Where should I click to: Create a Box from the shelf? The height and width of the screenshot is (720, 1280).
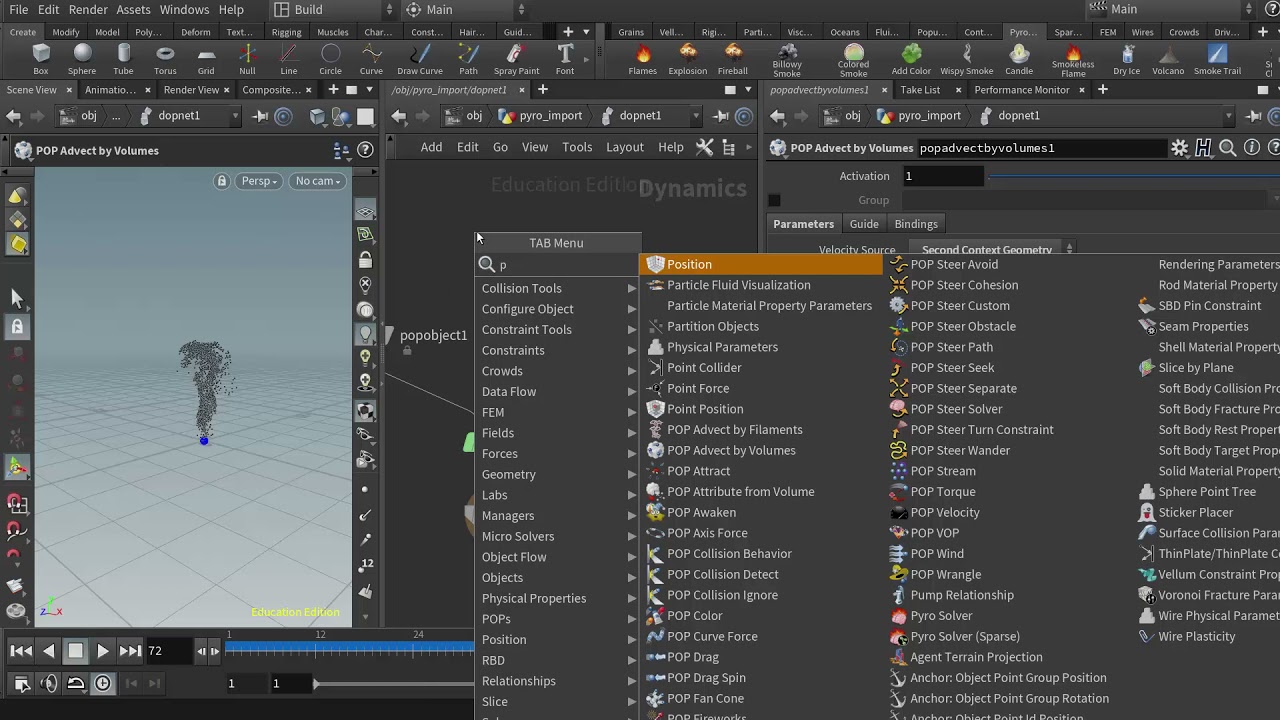tap(41, 59)
